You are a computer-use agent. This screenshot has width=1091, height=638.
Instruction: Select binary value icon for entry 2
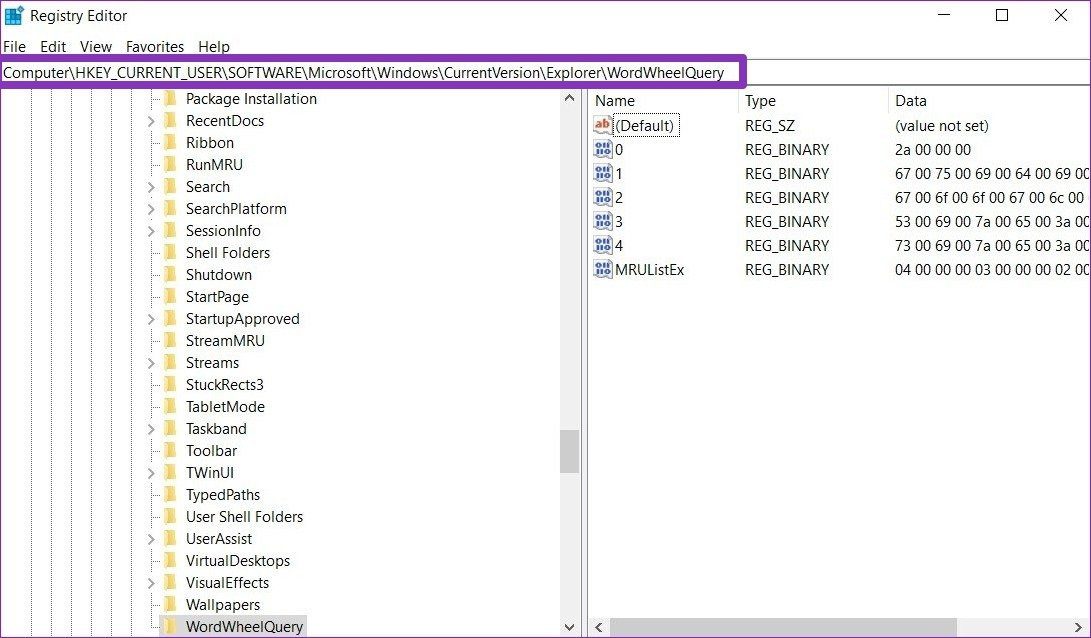coord(603,198)
